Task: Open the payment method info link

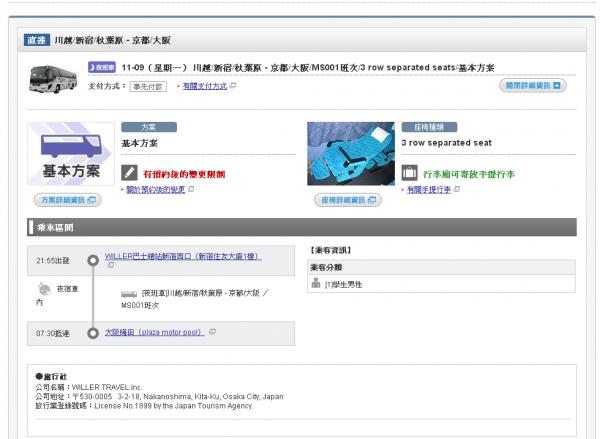Action: [x=205, y=86]
